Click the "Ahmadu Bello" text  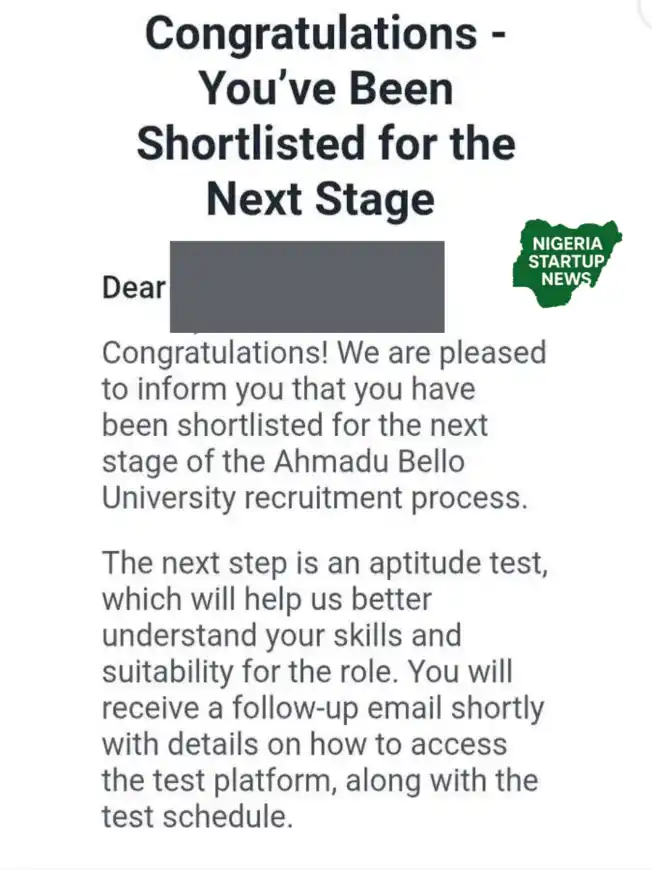pyautogui.click(x=370, y=461)
